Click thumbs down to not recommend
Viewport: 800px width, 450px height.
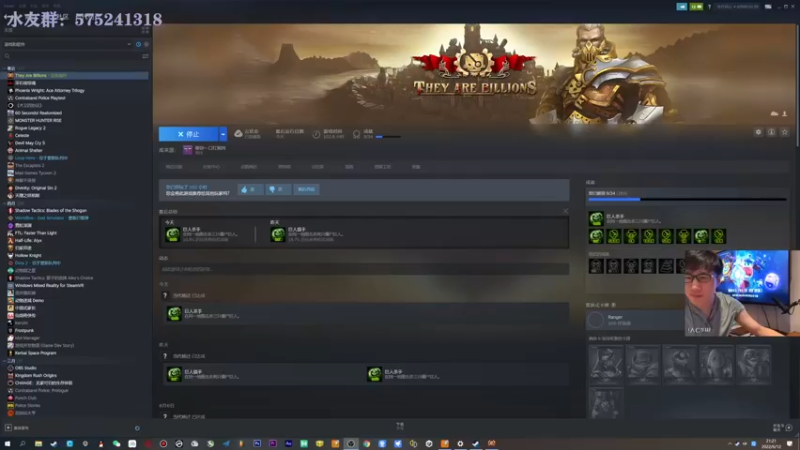(278, 189)
